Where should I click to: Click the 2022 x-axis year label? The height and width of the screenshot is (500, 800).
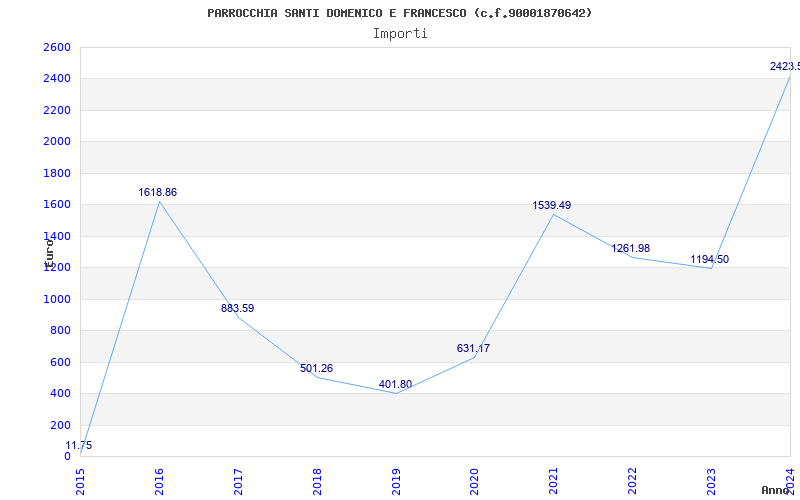tap(633, 481)
